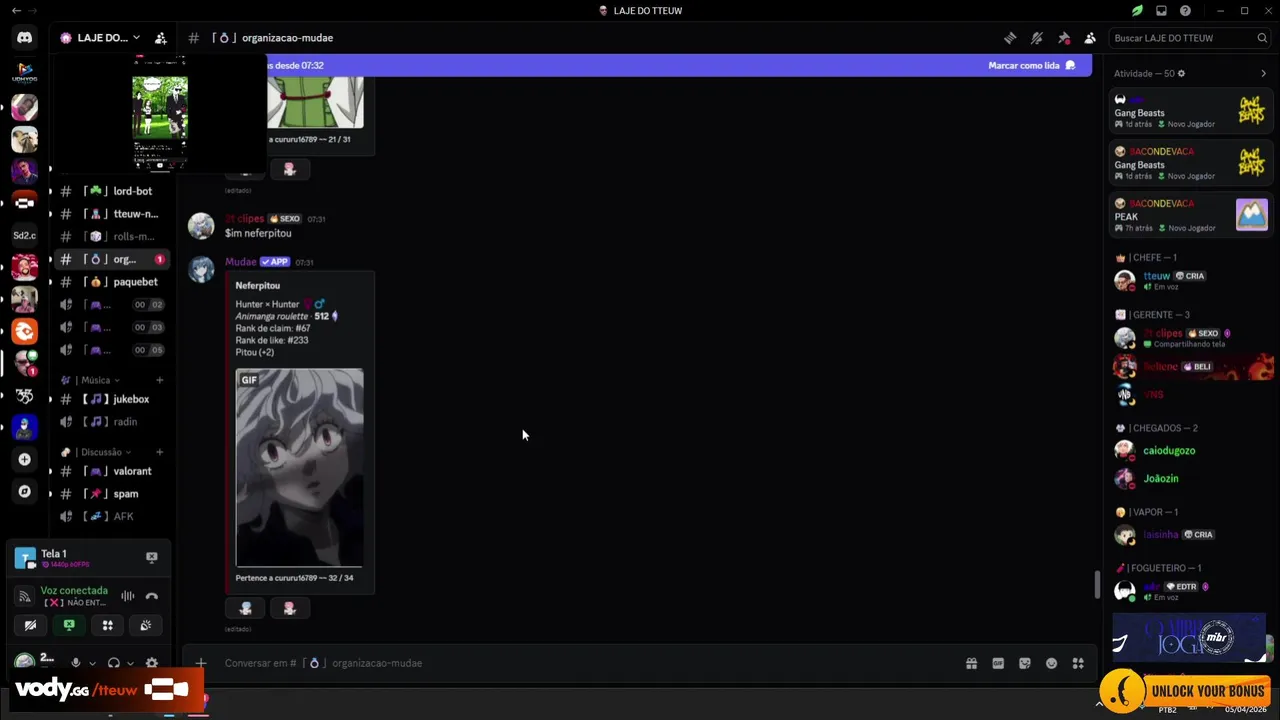Click navigate back arrow in title bar
This screenshot has width=1280, height=720.
[x=16, y=11]
